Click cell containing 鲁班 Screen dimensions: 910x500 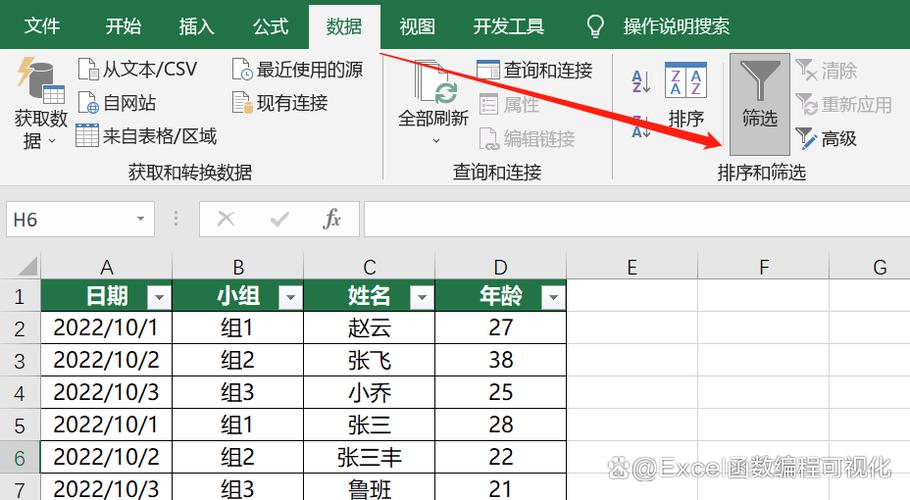[369, 488]
